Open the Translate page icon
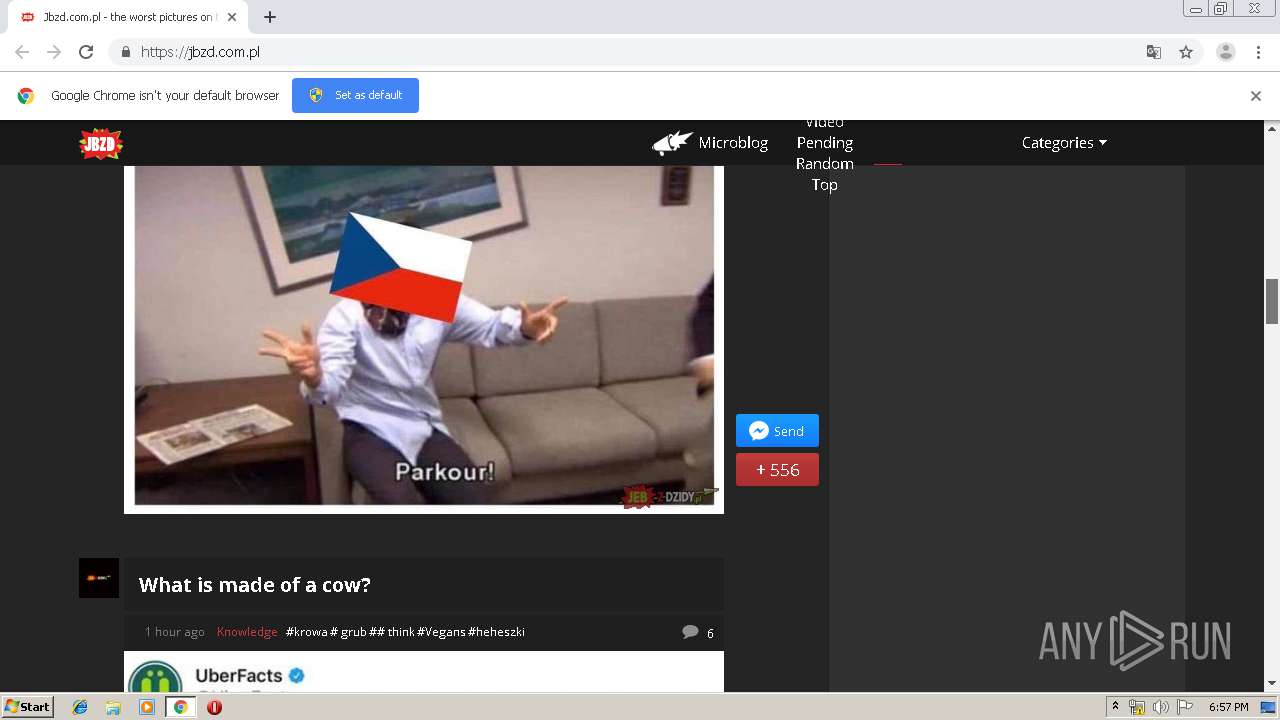The image size is (1280, 720). (x=1154, y=52)
